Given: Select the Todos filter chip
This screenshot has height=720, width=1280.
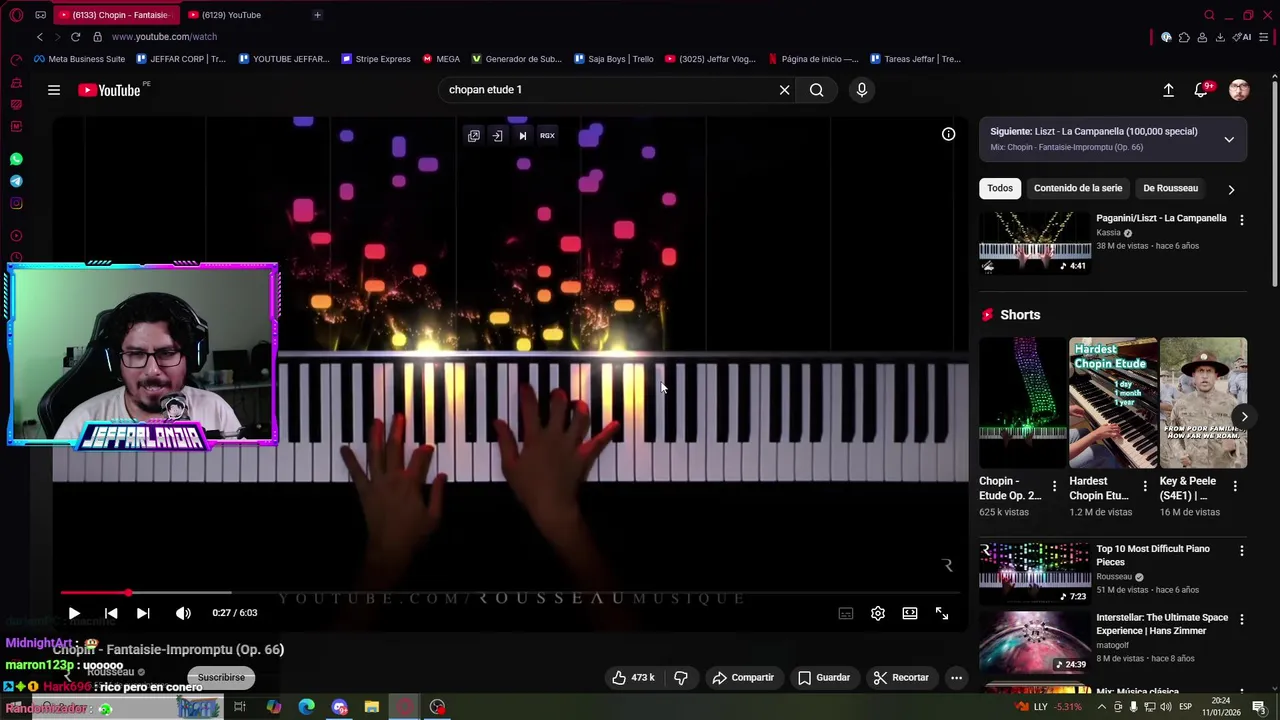Looking at the screenshot, I should click(x=1000, y=188).
